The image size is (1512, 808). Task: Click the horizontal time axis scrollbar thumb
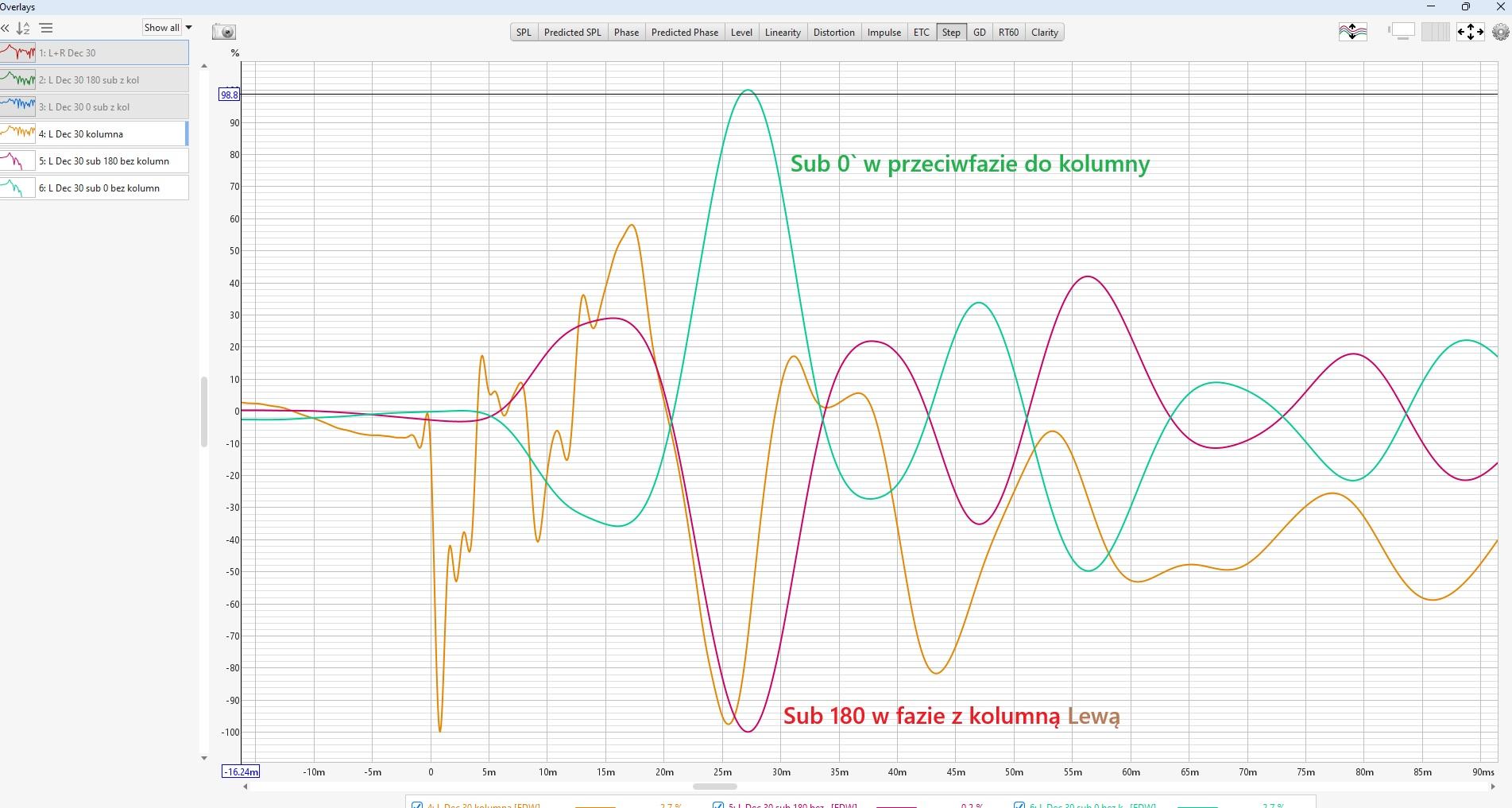(x=714, y=787)
